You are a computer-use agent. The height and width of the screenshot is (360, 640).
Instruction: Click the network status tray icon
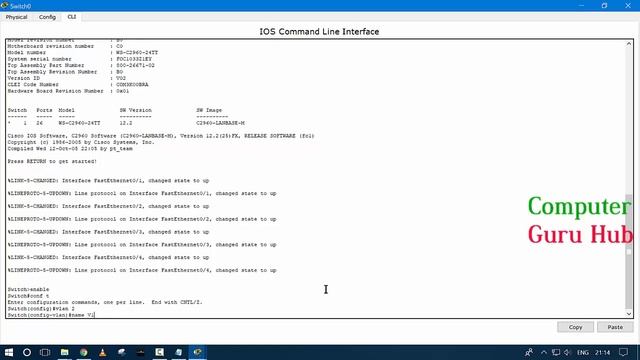[x=556, y=352]
